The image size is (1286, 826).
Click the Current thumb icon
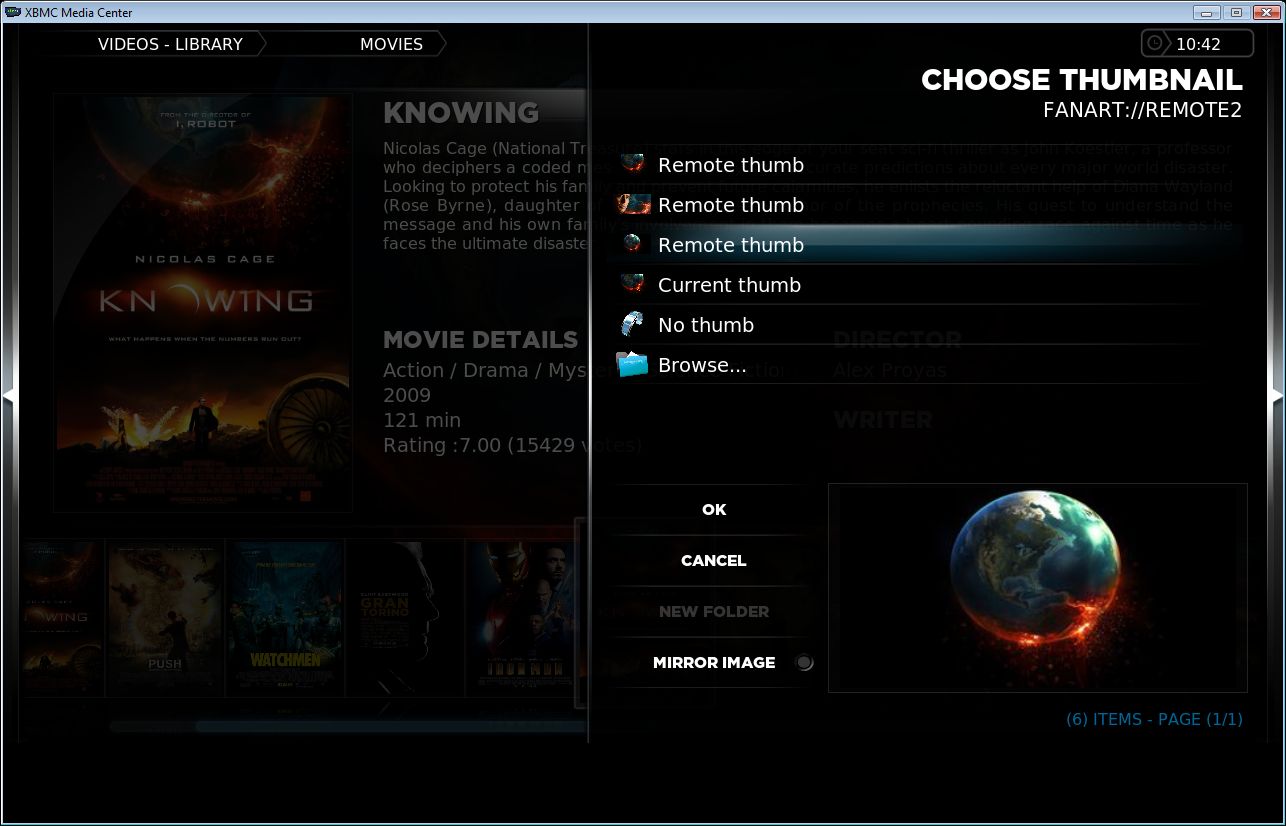[x=632, y=284]
